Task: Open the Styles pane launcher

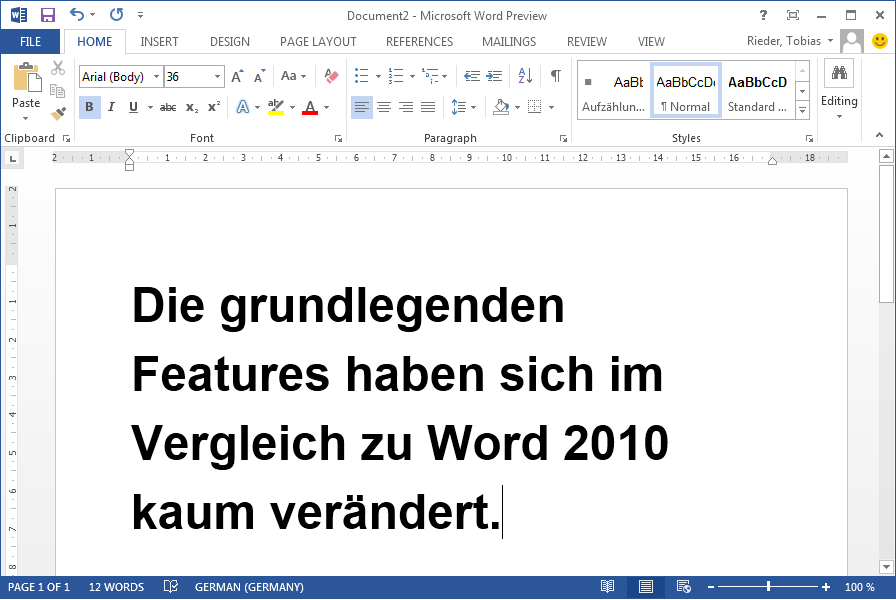Action: (809, 138)
